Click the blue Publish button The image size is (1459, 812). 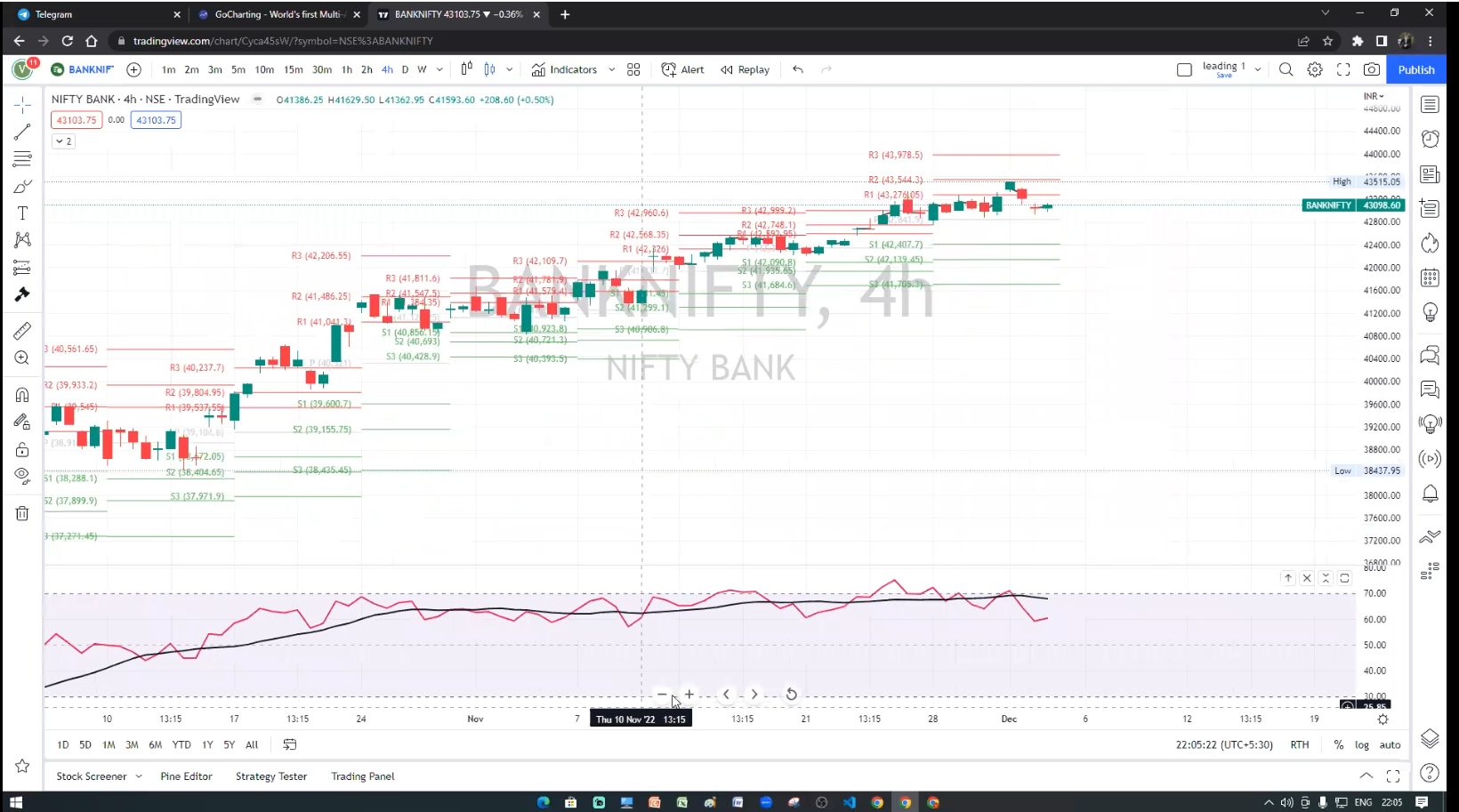pos(1415,69)
